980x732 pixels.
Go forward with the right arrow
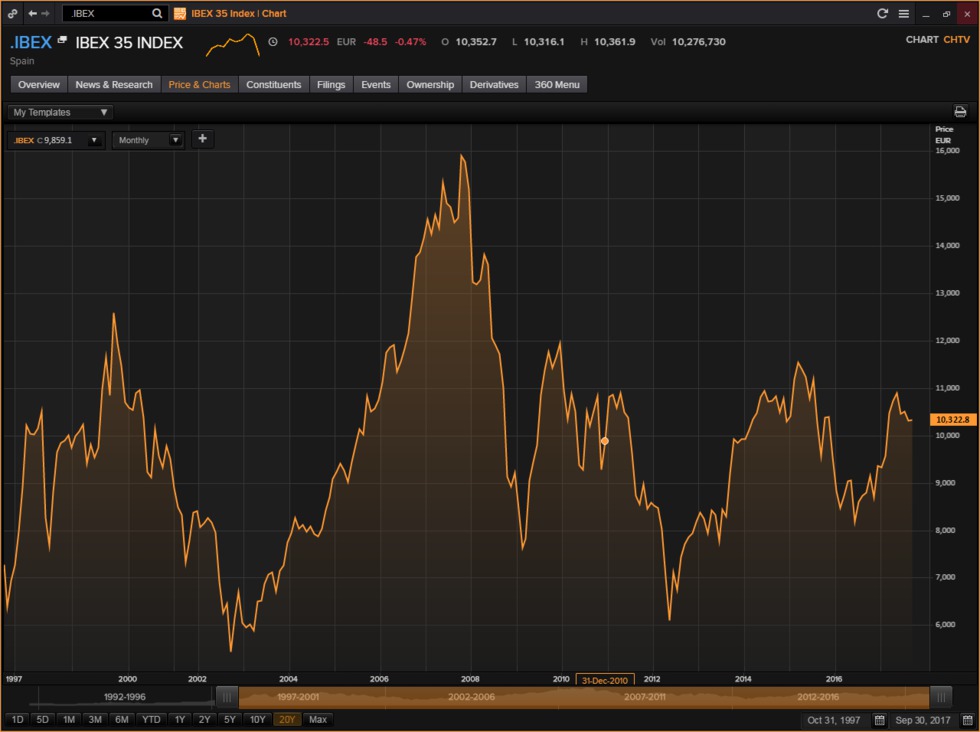click(46, 13)
